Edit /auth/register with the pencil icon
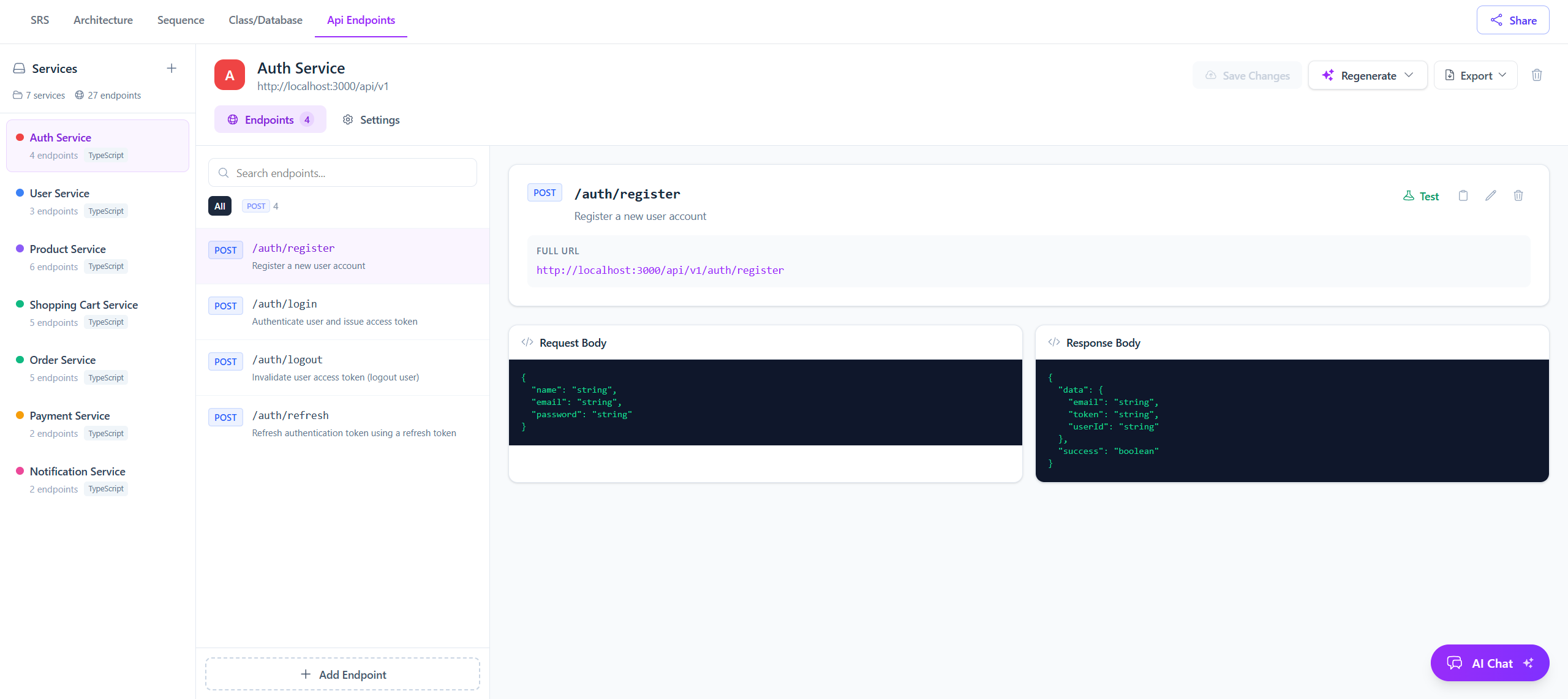1568x699 pixels. tap(1491, 195)
